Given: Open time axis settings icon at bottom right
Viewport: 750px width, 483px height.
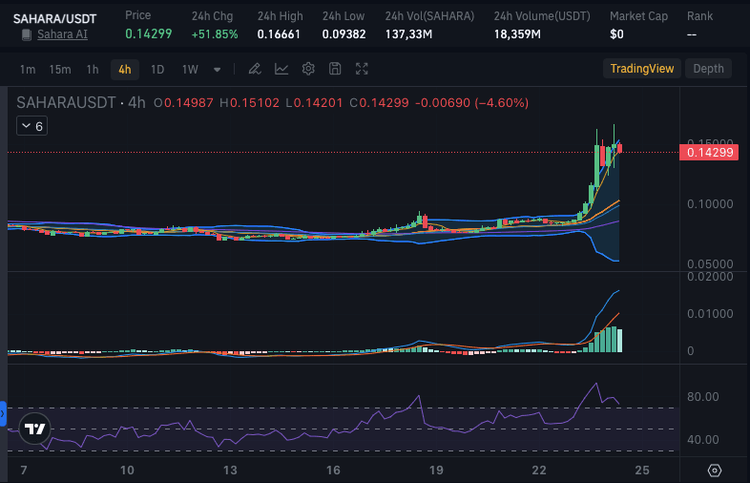Looking at the screenshot, I should coord(714,470).
